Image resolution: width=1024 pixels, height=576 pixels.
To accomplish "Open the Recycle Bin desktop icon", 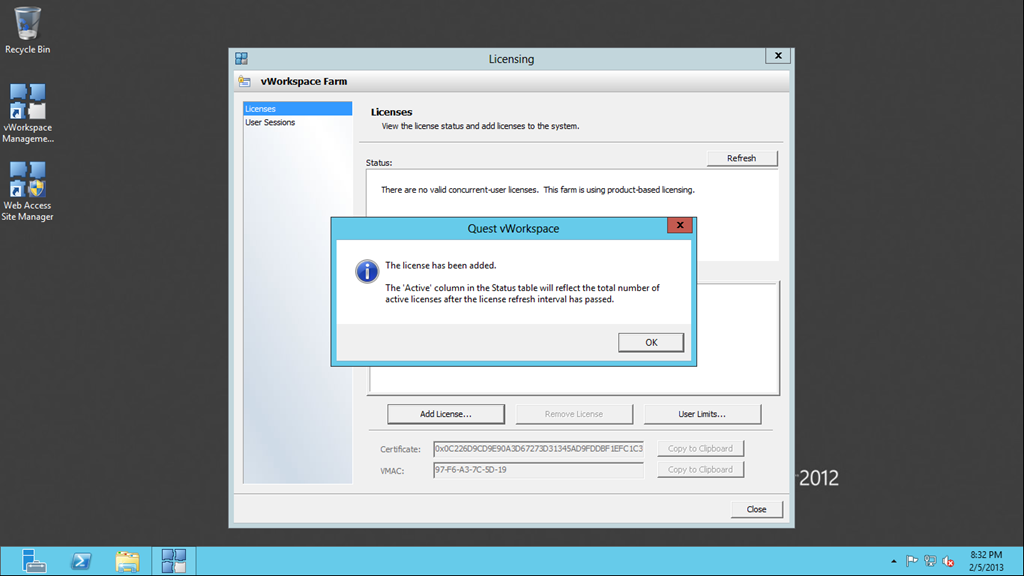I will (x=27, y=30).
